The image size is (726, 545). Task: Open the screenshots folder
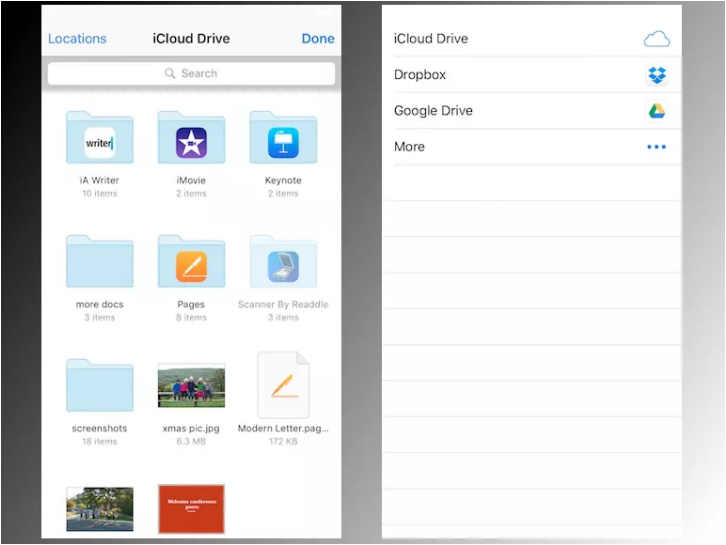(100, 386)
